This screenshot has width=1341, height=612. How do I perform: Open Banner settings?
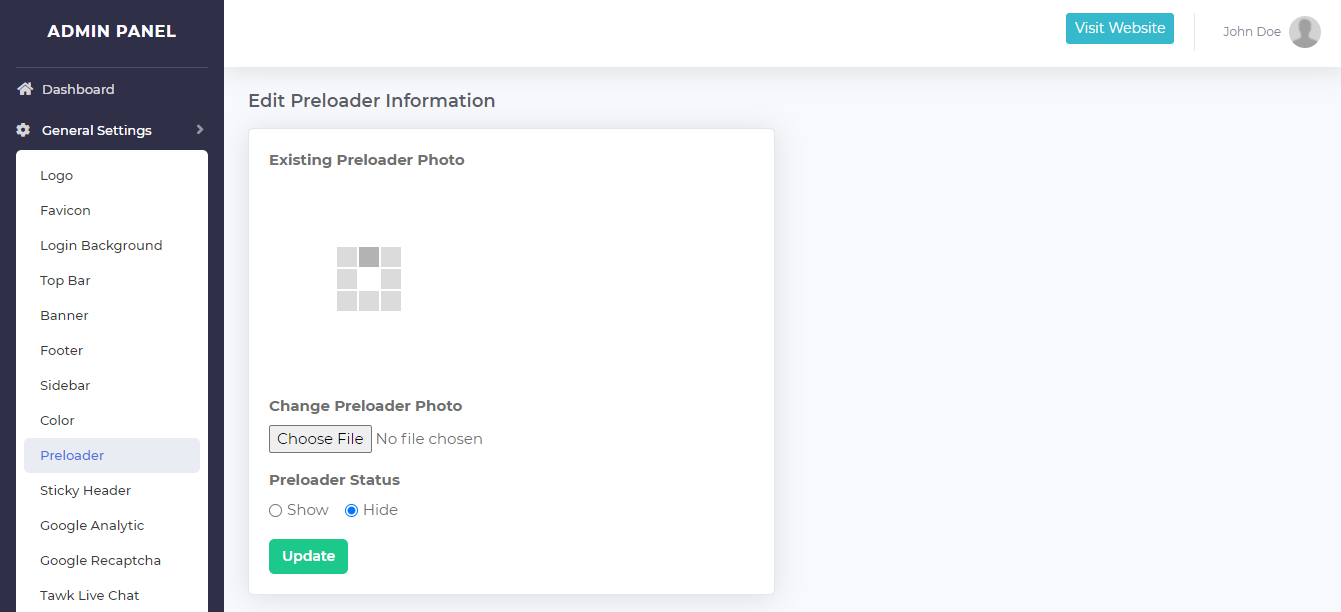64,316
